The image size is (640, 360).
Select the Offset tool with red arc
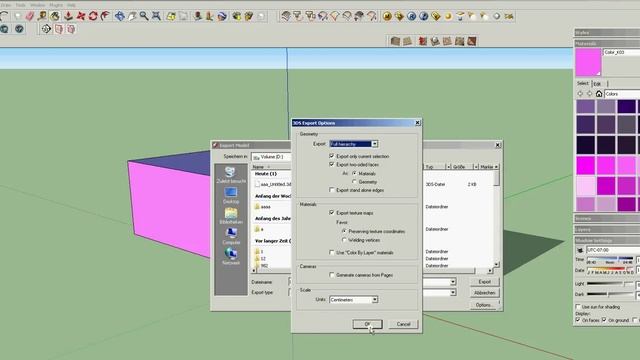click(105, 16)
